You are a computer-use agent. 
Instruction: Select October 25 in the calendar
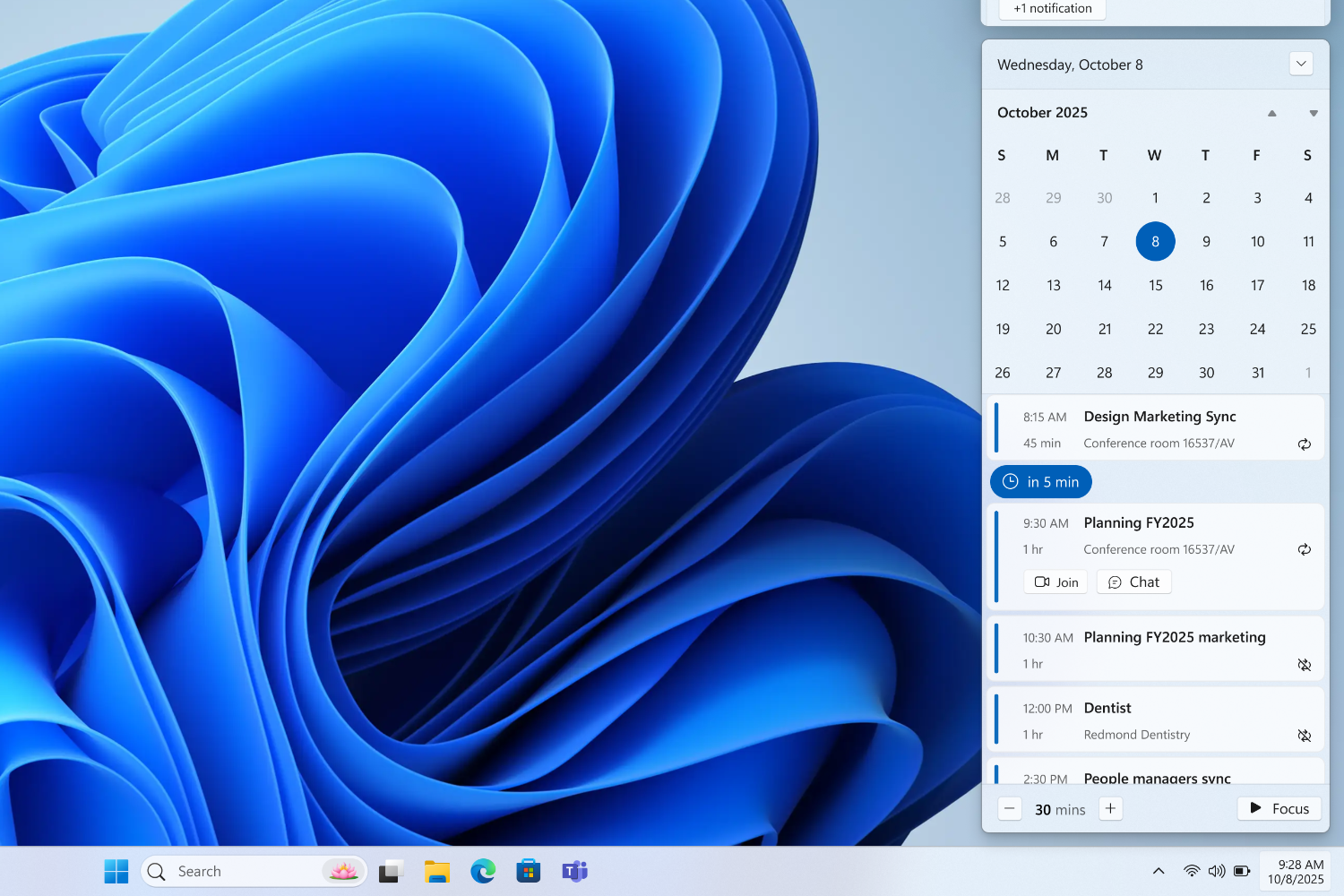pos(1308,330)
